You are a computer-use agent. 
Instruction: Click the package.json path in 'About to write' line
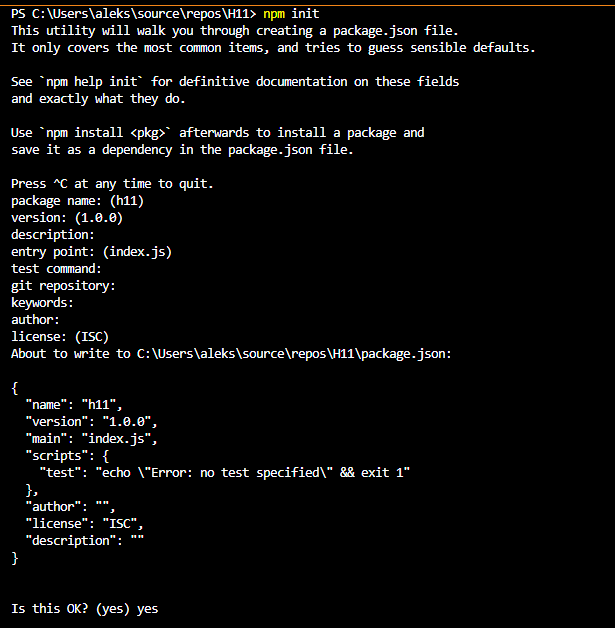coord(294,354)
